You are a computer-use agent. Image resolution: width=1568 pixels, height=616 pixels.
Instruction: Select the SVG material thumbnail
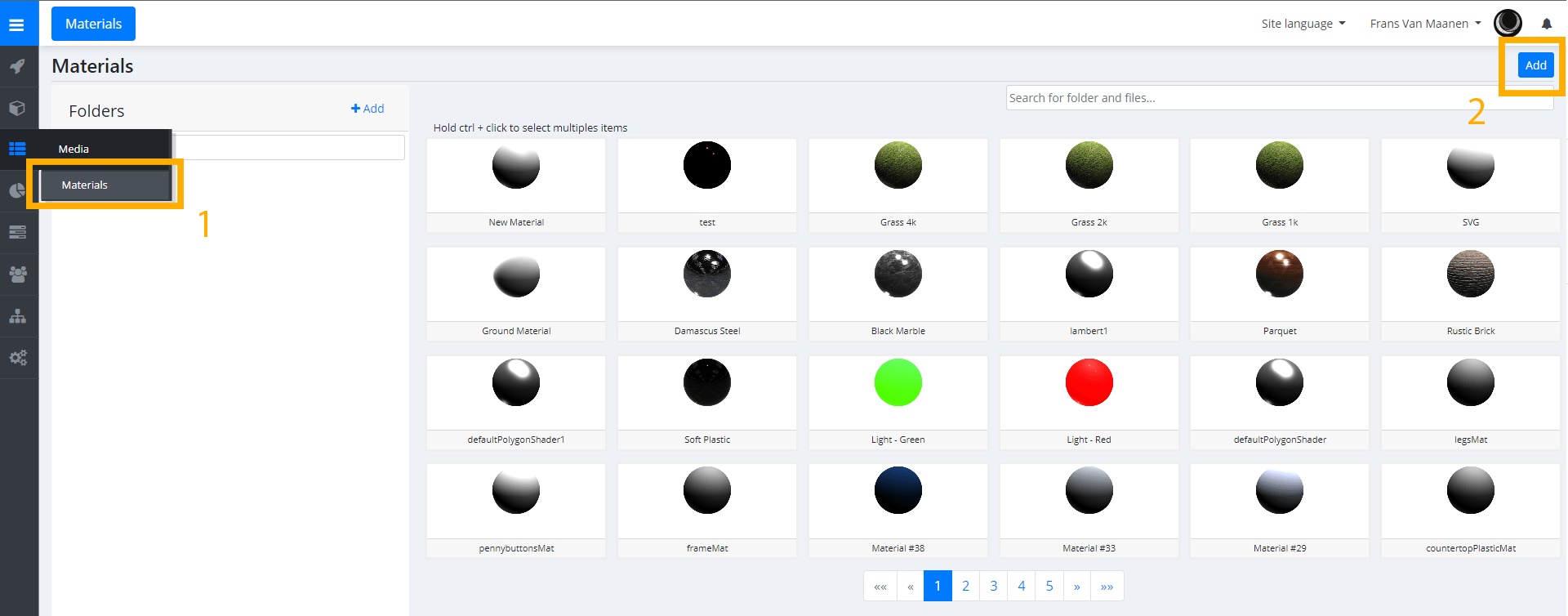tap(1471, 185)
